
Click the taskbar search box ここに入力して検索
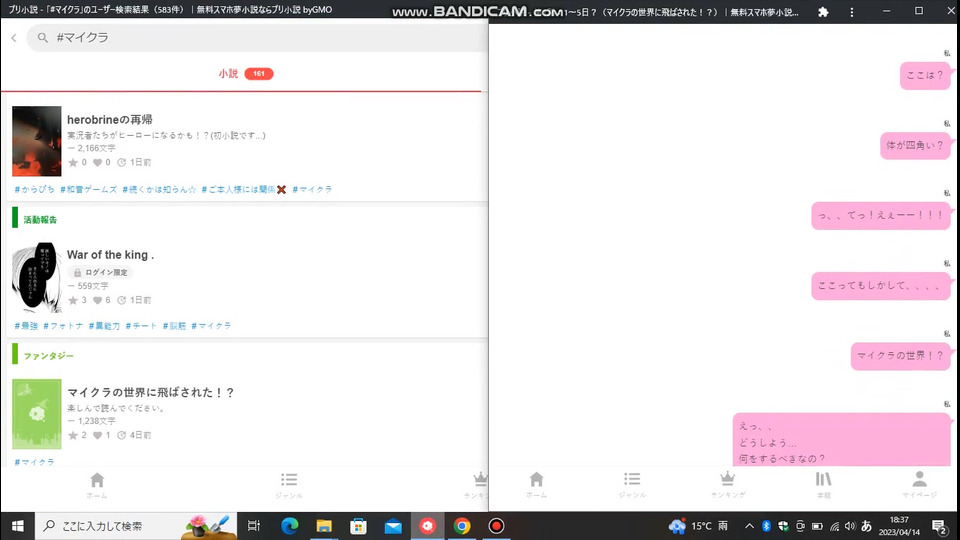(136, 526)
